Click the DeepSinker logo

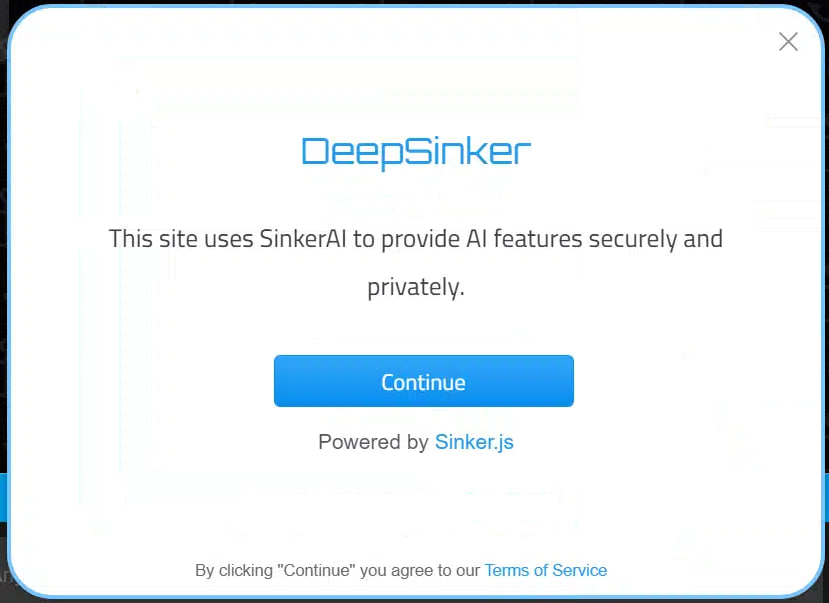pyautogui.click(x=416, y=152)
